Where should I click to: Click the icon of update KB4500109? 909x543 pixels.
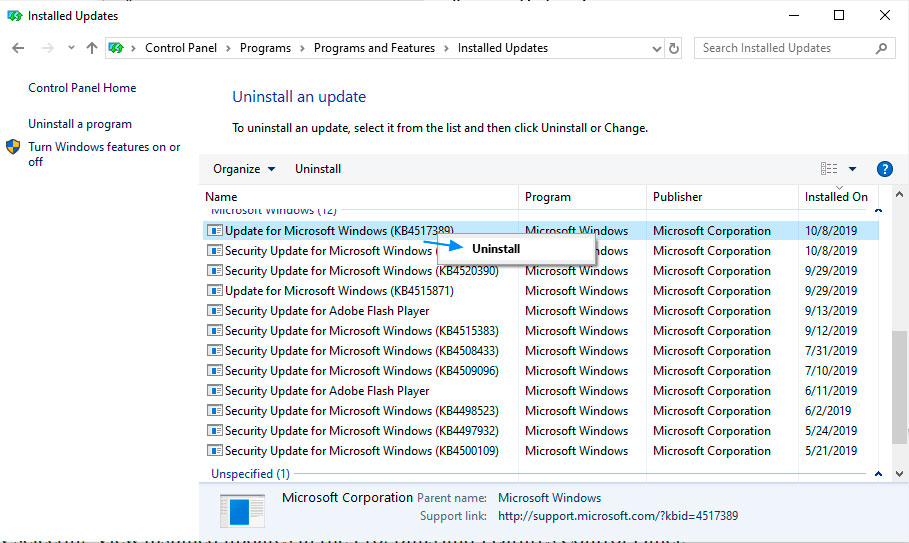[x=214, y=451]
